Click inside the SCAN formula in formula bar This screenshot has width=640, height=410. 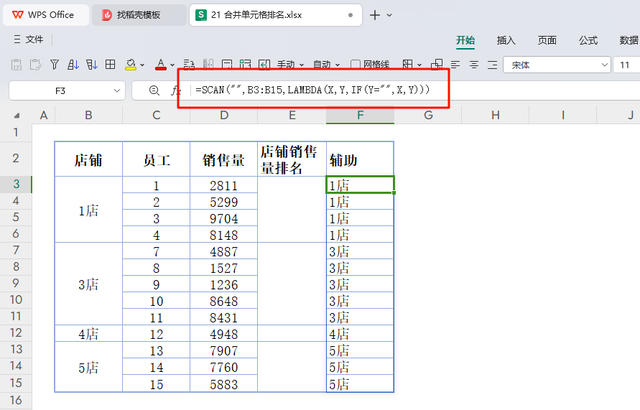pos(312,90)
